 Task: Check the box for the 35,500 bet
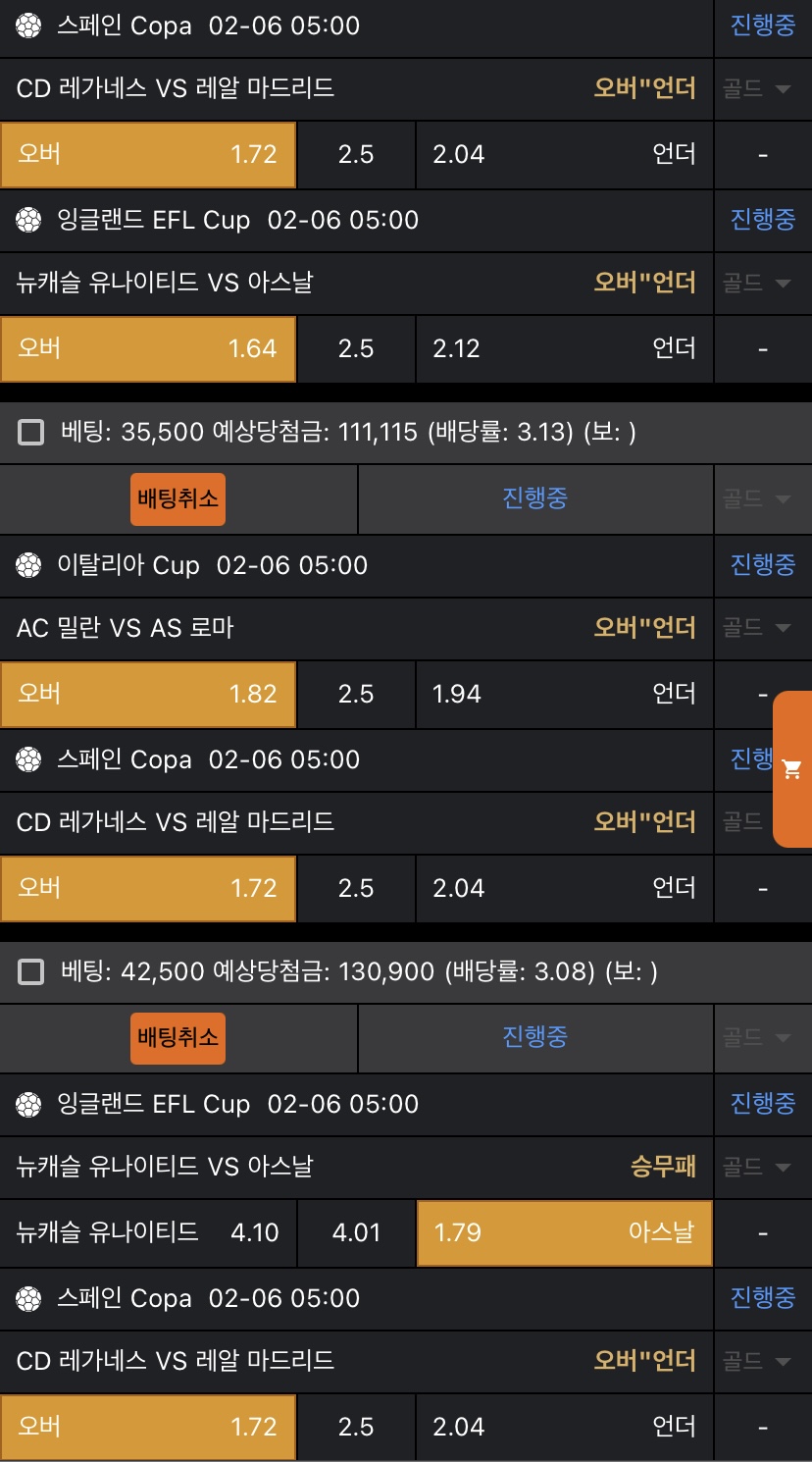[31, 432]
